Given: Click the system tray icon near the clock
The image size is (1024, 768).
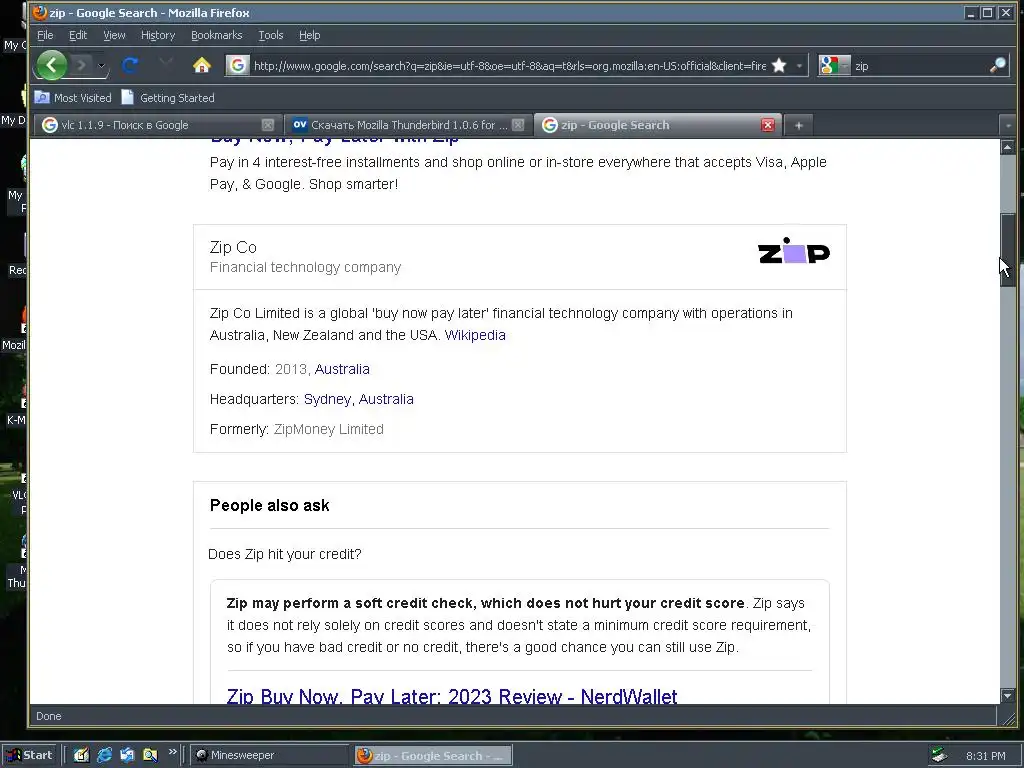Looking at the screenshot, I should coord(939,756).
